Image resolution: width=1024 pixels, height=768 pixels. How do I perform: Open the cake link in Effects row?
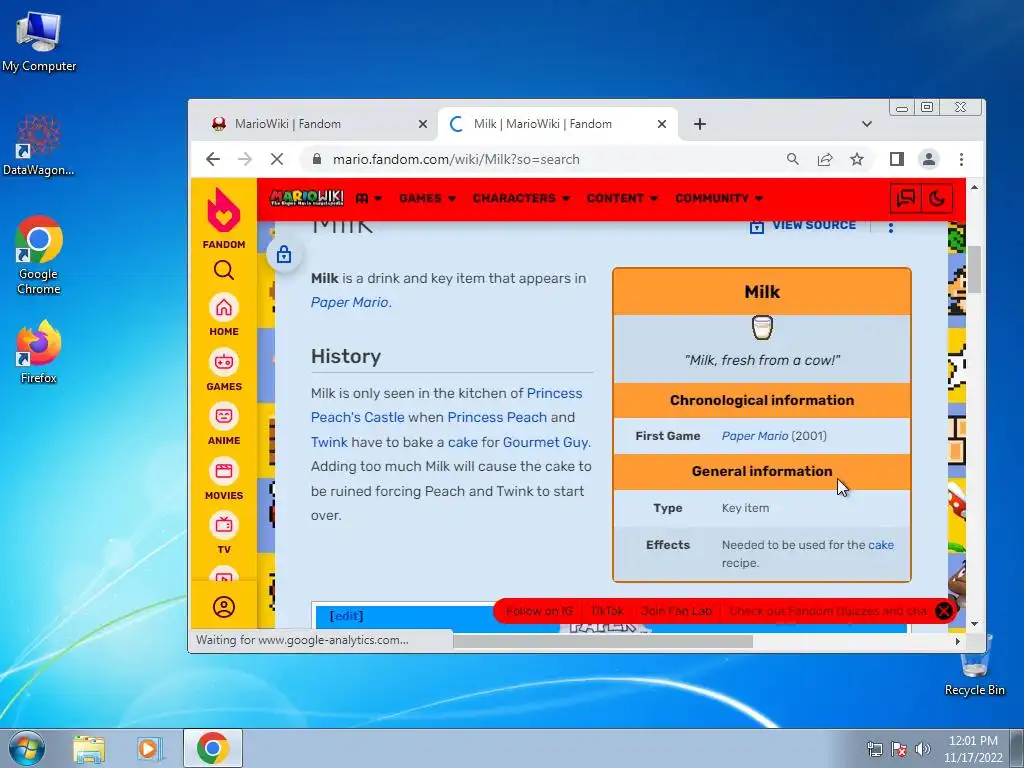point(881,545)
